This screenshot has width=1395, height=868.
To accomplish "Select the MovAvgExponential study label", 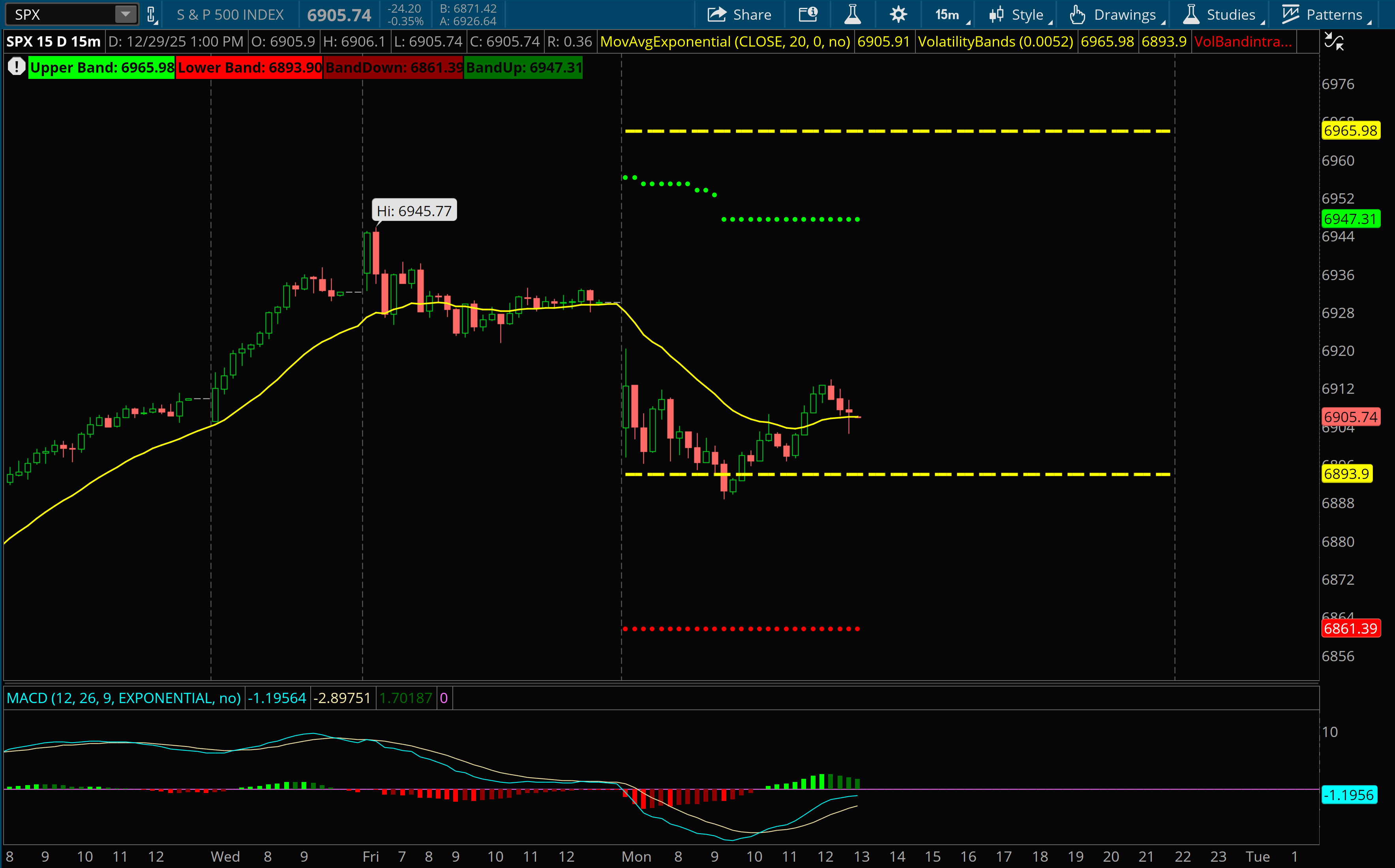I will (x=726, y=41).
